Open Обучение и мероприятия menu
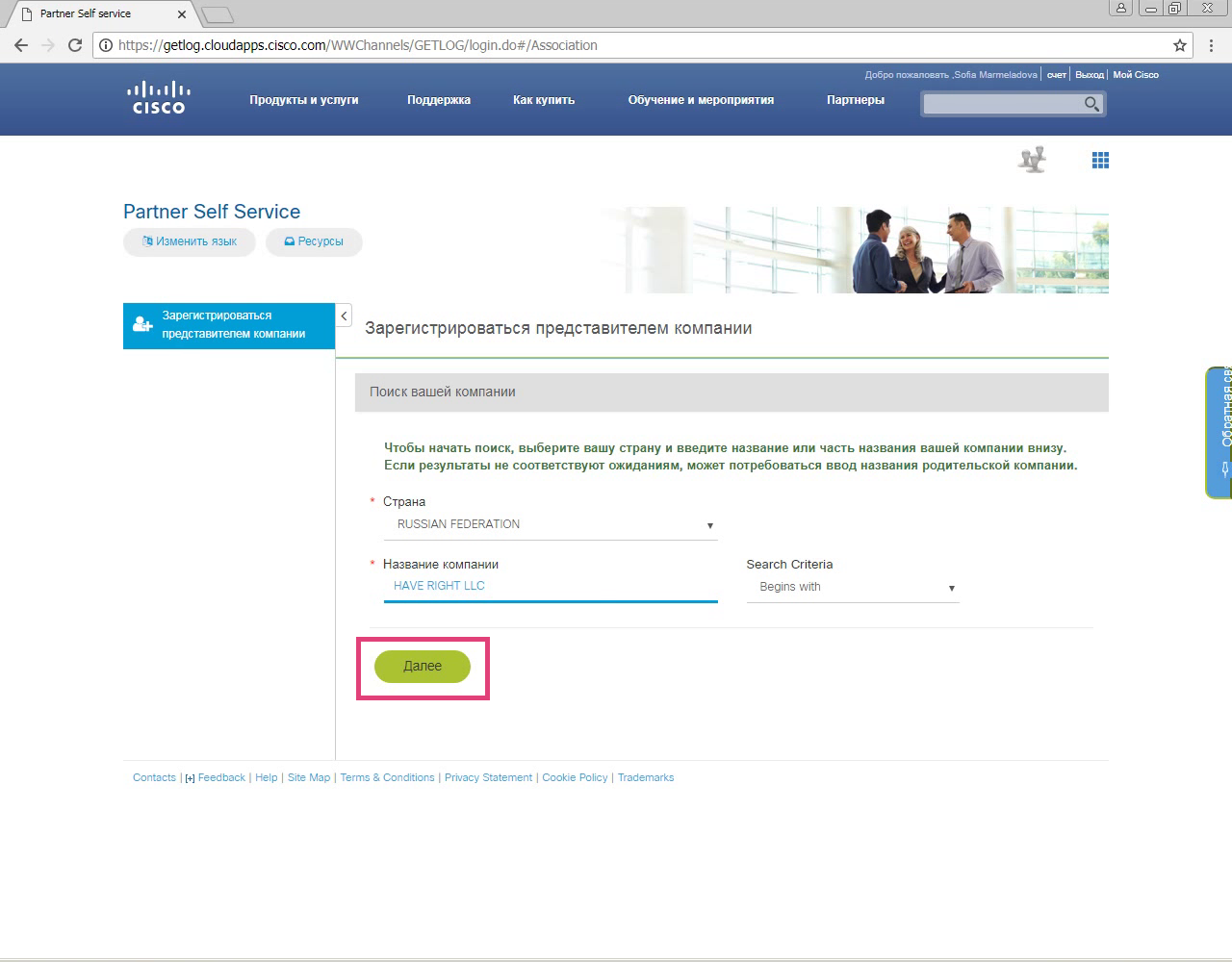This screenshot has height=962, width=1232. point(701,100)
